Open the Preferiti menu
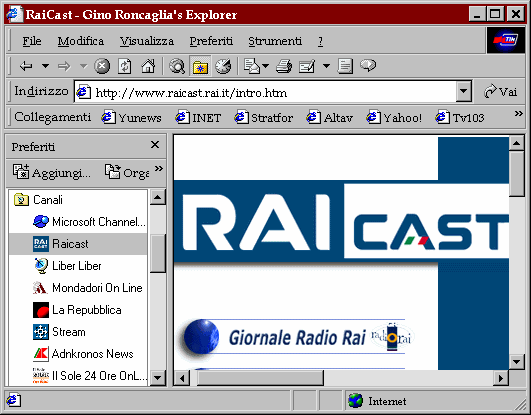The height and width of the screenshot is (415, 531). point(211,41)
